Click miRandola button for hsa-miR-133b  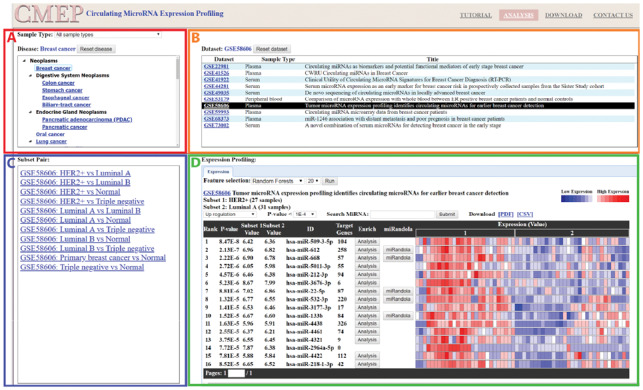pyautogui.click(x=398, y=316)
